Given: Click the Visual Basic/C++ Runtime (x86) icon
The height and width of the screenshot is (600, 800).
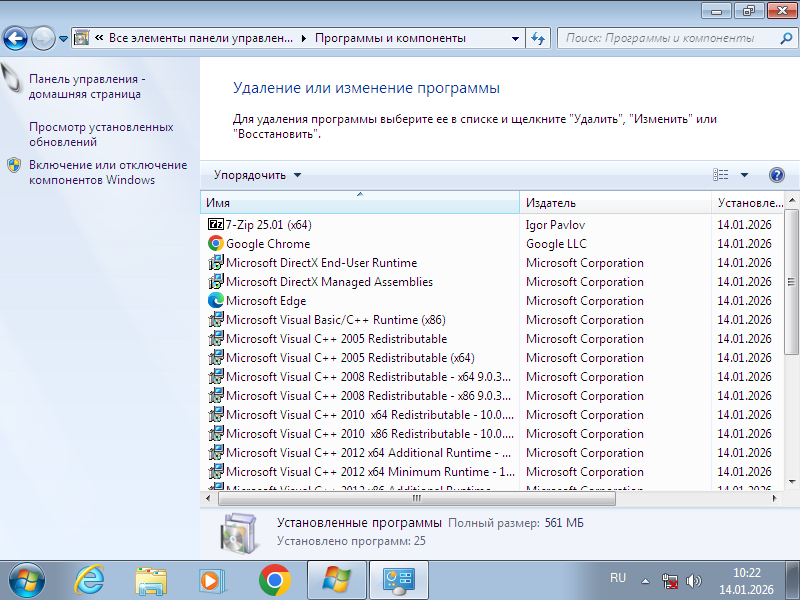Looking at the screenshot, I should tap(216, 319).
